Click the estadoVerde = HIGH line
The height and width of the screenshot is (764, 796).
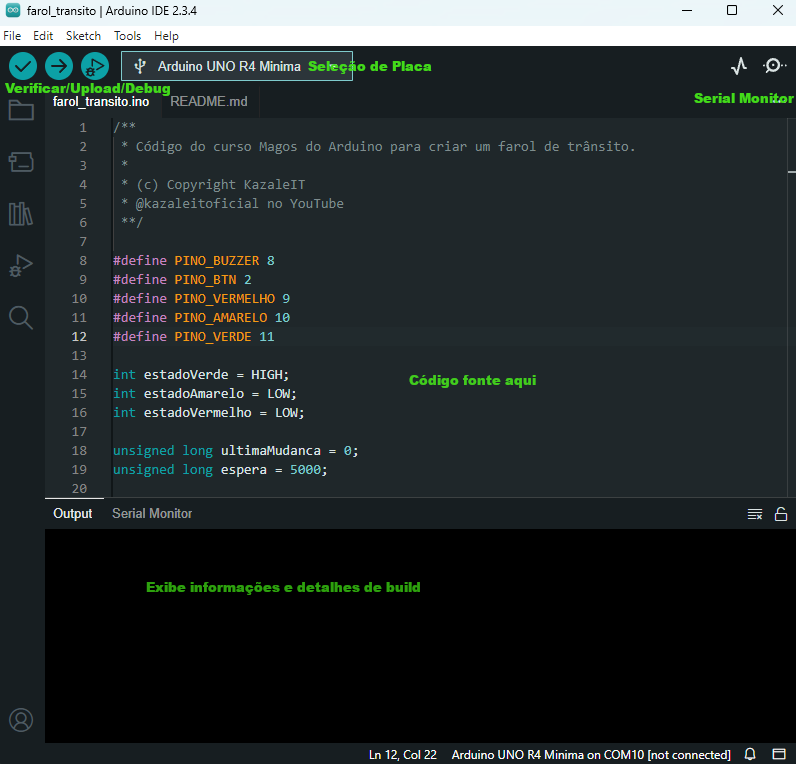(201, 375)
